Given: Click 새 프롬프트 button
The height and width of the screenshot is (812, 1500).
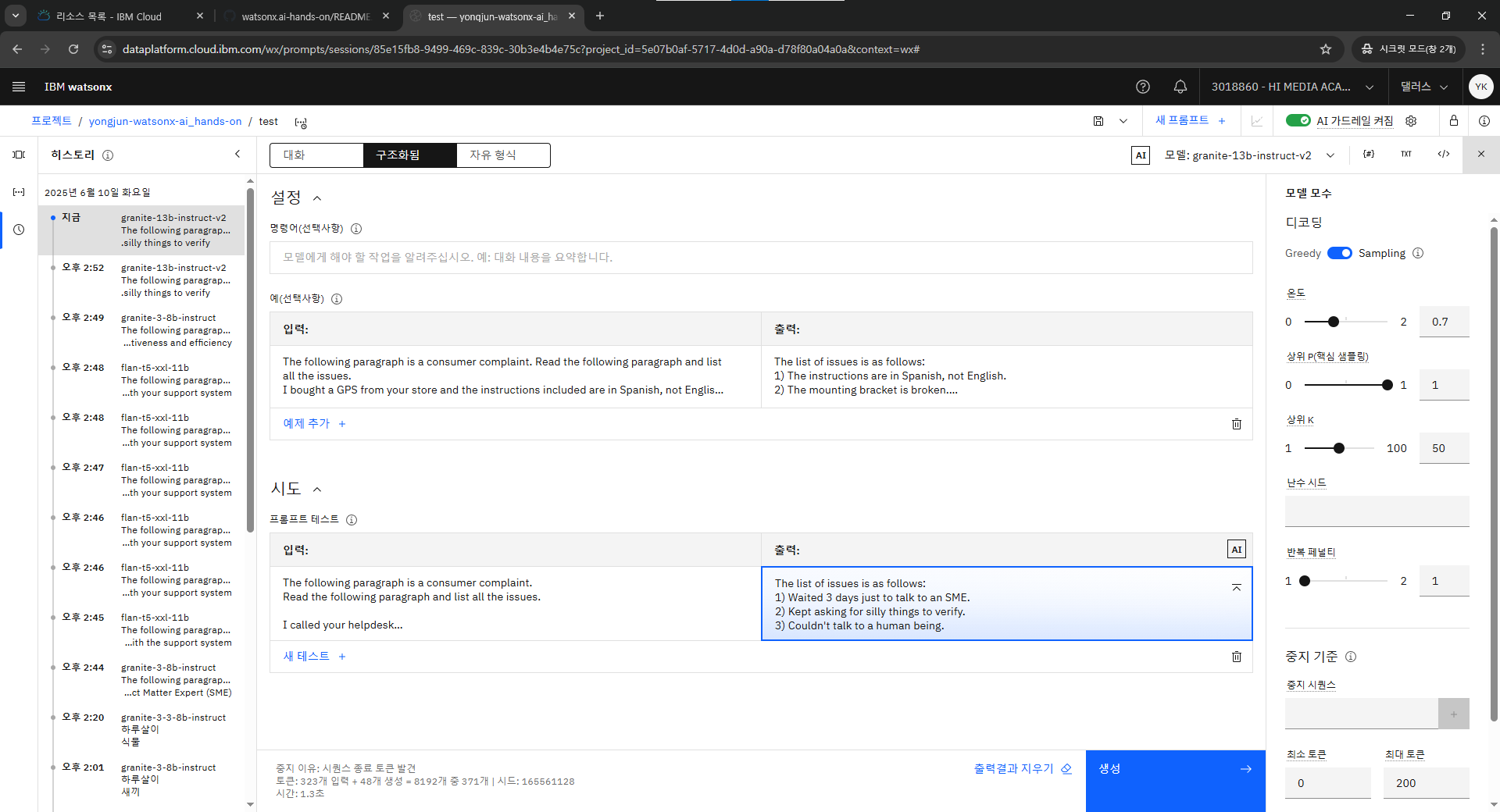Looking at the screenshot, I should click(x=1190, y=120).
